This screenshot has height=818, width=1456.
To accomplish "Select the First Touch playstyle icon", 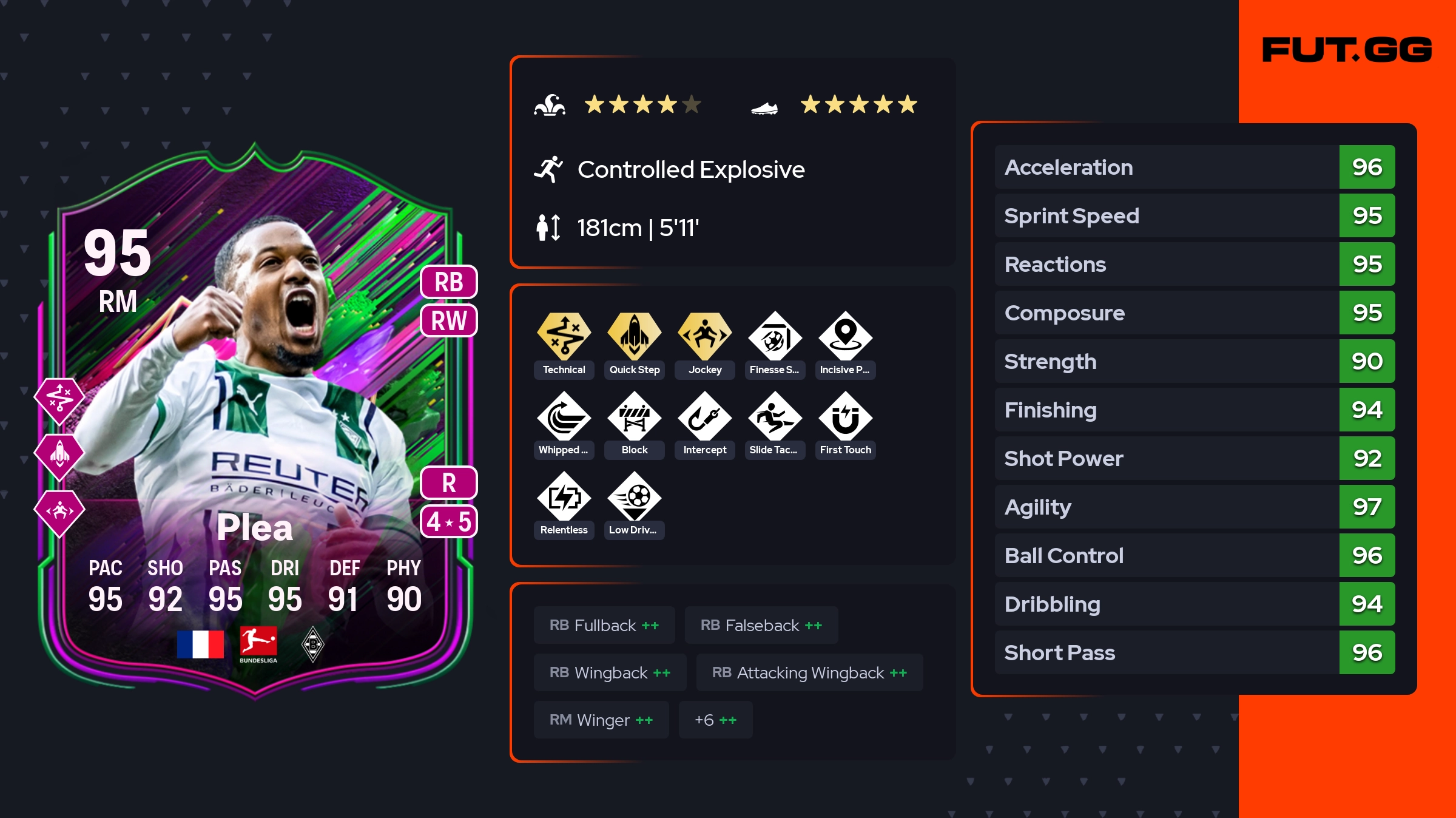I will [845, 416].
